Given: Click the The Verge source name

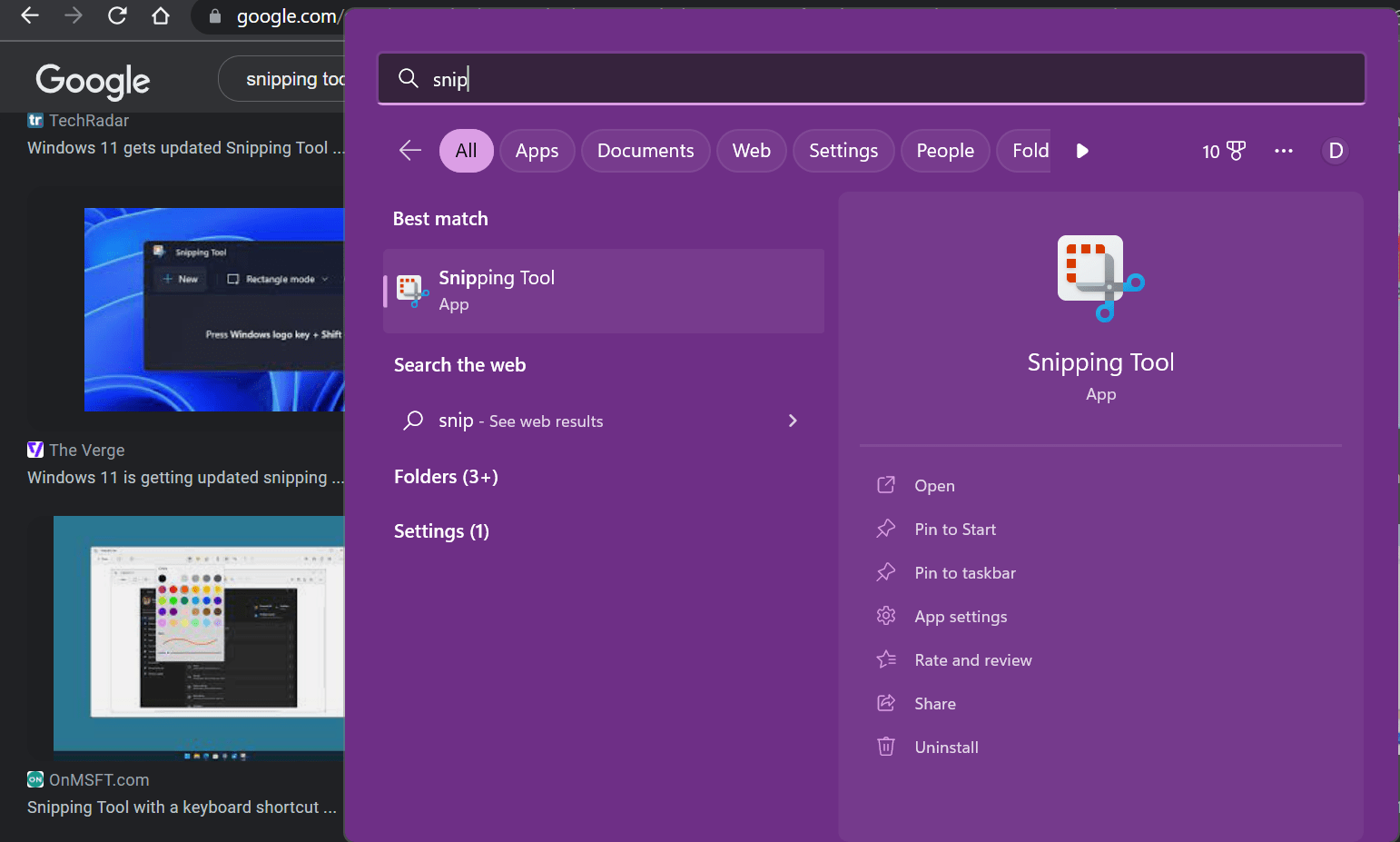Looking at the screenshot, I should [87, 451].
